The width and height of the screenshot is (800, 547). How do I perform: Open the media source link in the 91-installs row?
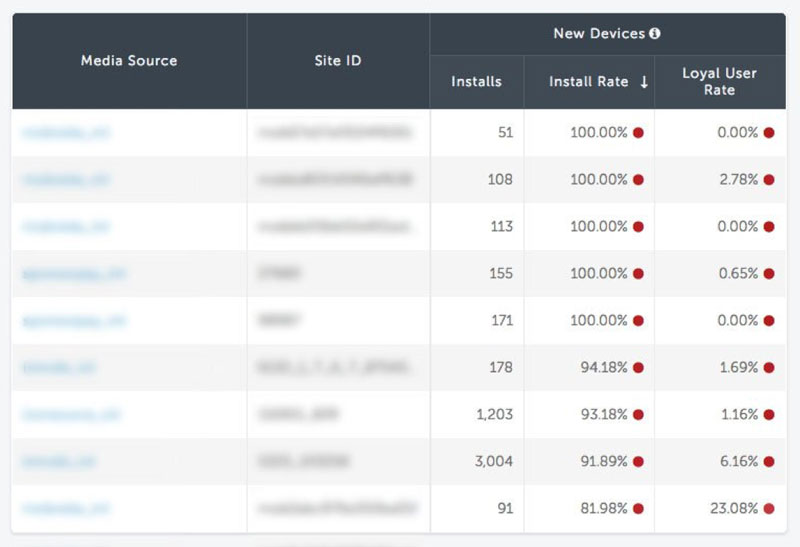coord(66,508)
